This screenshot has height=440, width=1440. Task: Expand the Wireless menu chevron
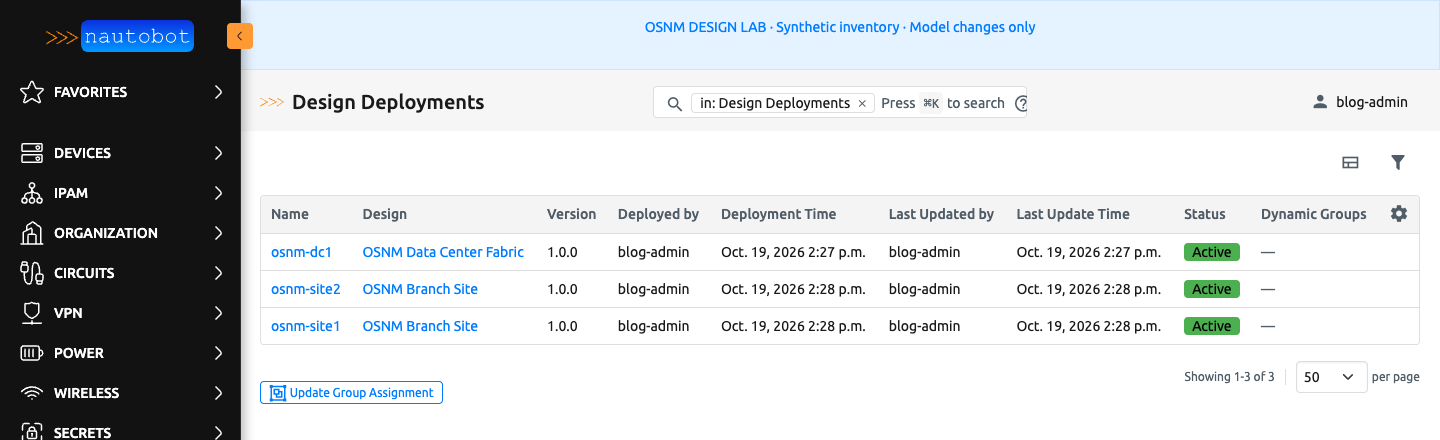(x=218, y=393)
